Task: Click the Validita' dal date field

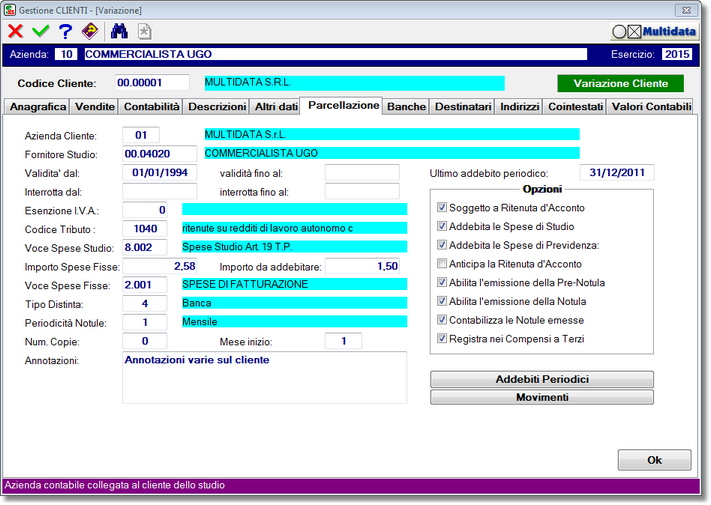Action: [160, 172]
